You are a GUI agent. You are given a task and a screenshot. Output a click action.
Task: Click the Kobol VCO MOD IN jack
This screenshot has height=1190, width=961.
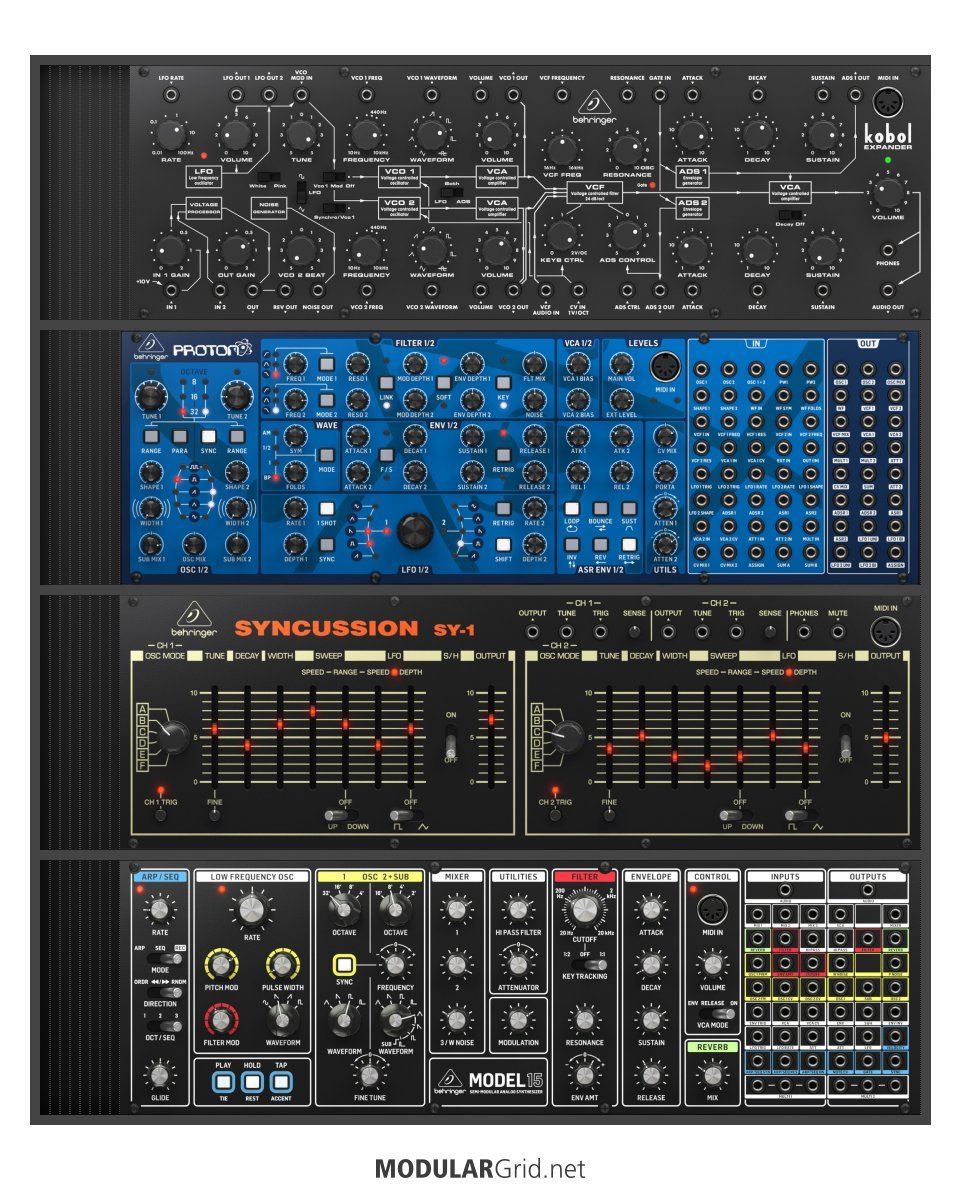pos(301,95)
